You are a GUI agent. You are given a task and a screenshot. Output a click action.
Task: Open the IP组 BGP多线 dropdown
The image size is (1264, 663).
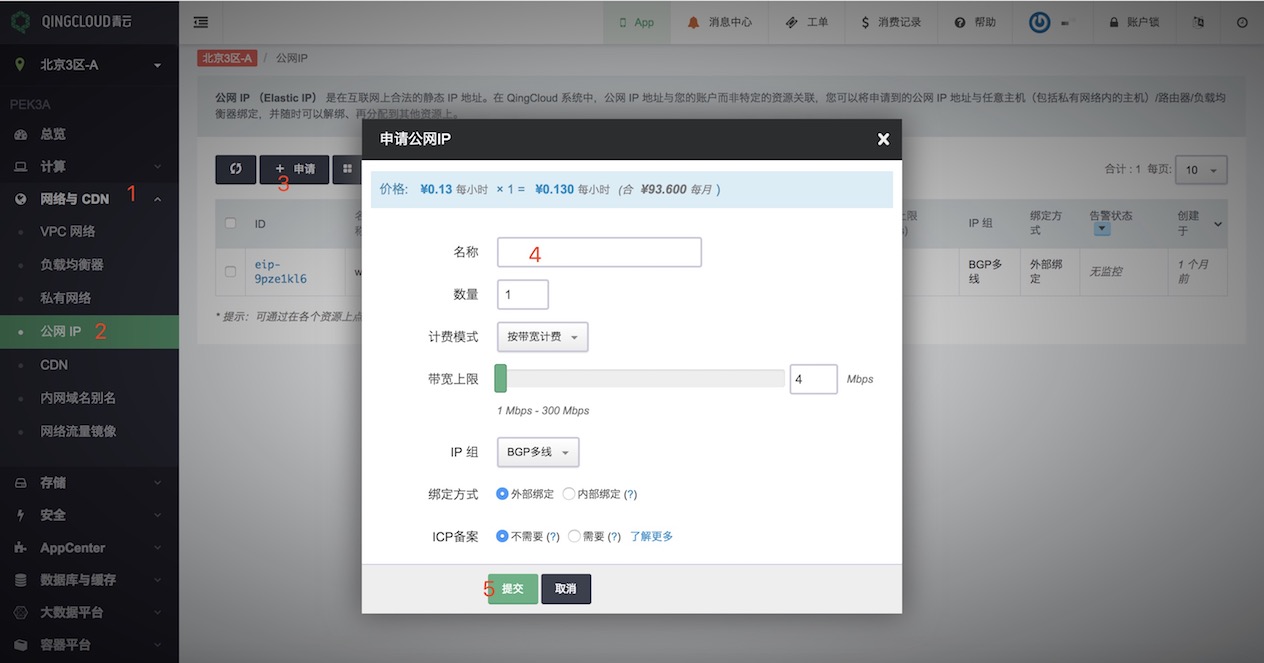[538, 452]
